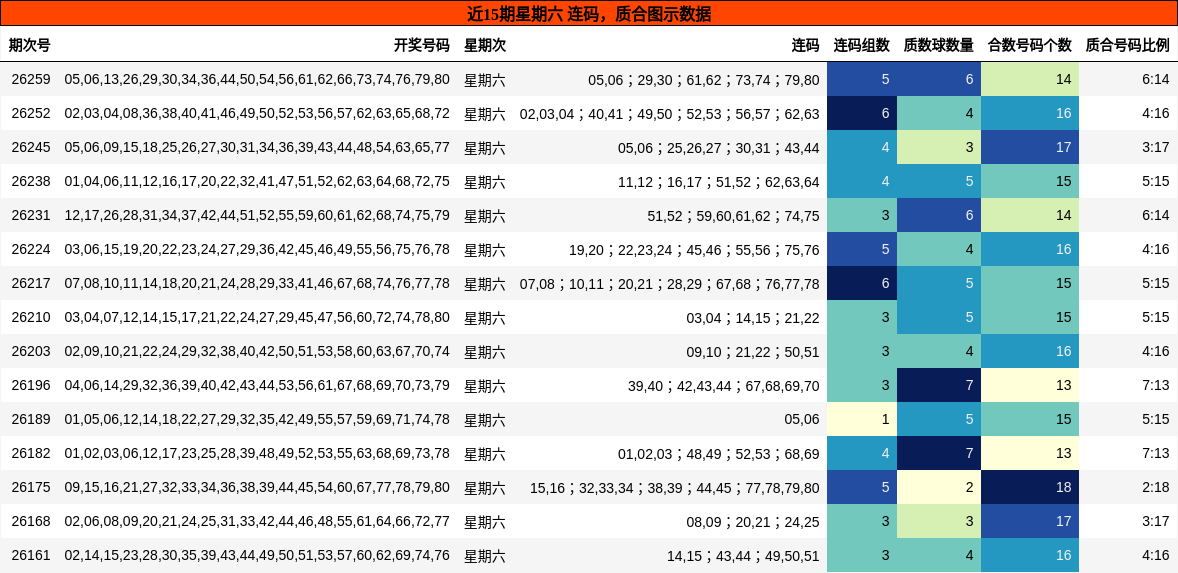Click ratio 6:14 in row 26259
Screen dimensions: 1178x573
pos(1155,80)
